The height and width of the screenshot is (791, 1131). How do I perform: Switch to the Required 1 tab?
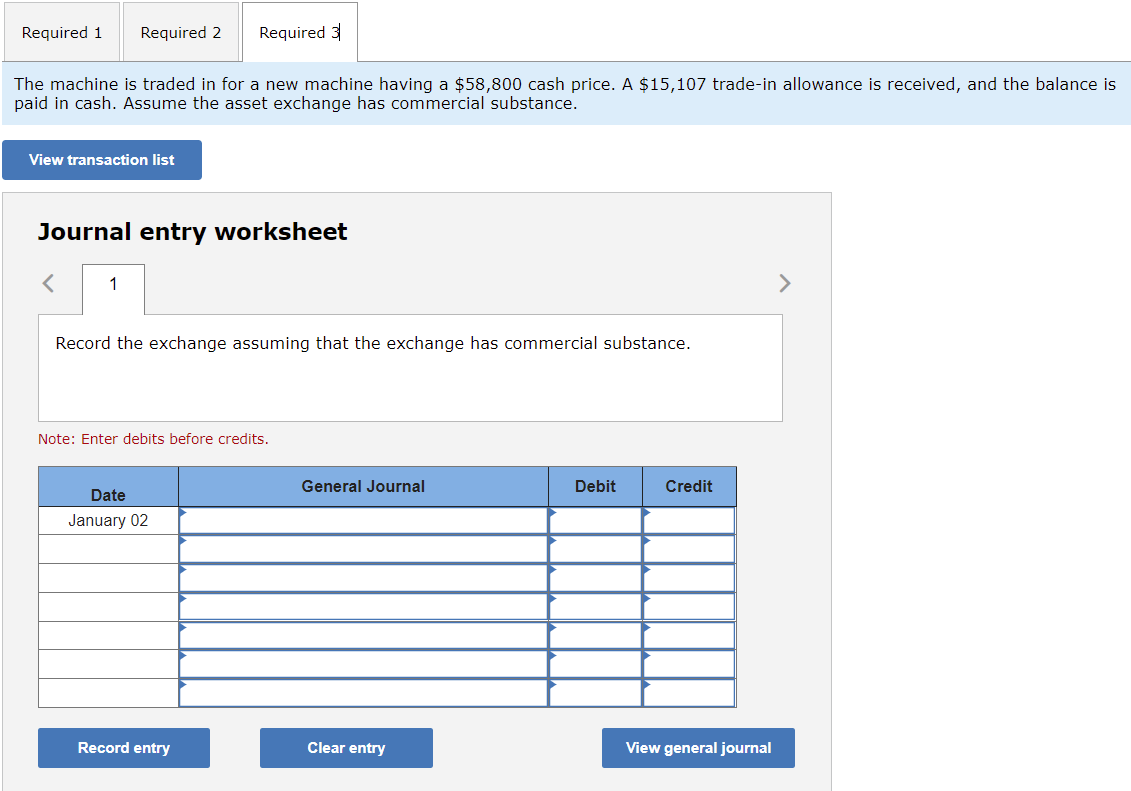pyautogui.click(x=62, y=31)
